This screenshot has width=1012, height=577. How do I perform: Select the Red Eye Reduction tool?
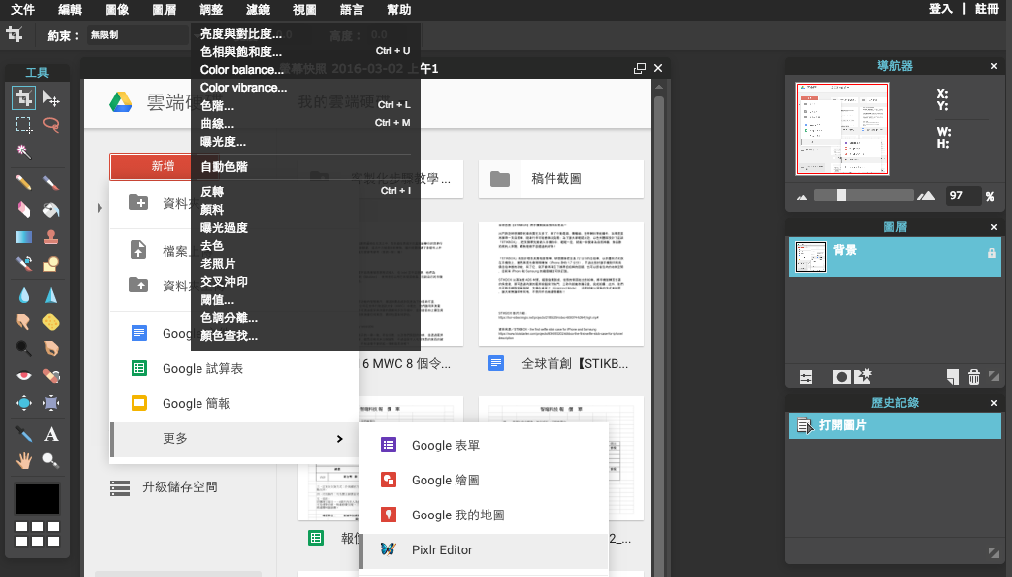point(24,376)
